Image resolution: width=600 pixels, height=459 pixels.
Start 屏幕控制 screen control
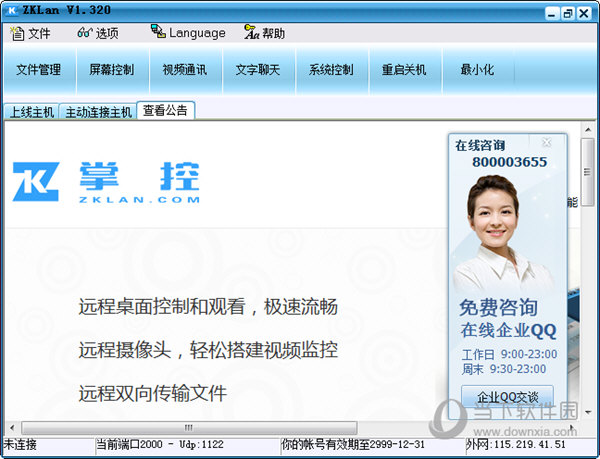click(x=112, y=70)
